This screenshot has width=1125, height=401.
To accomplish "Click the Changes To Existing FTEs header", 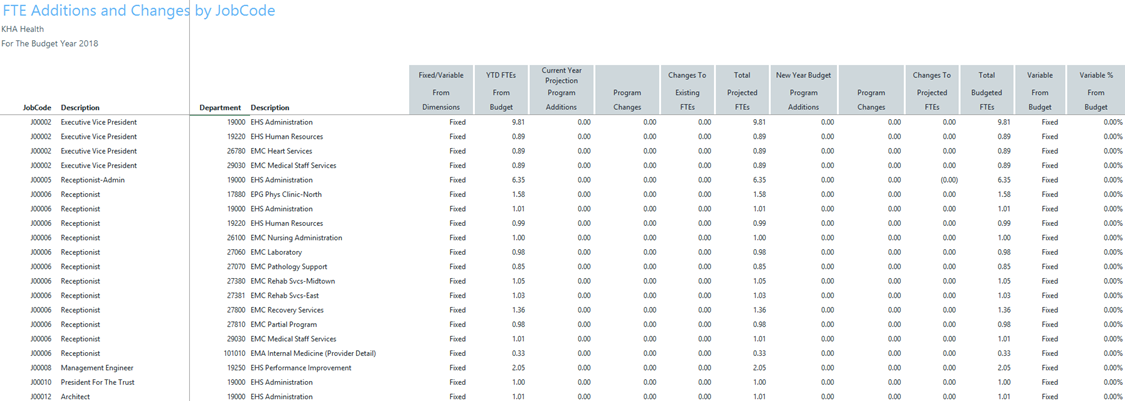I will 687,91.
